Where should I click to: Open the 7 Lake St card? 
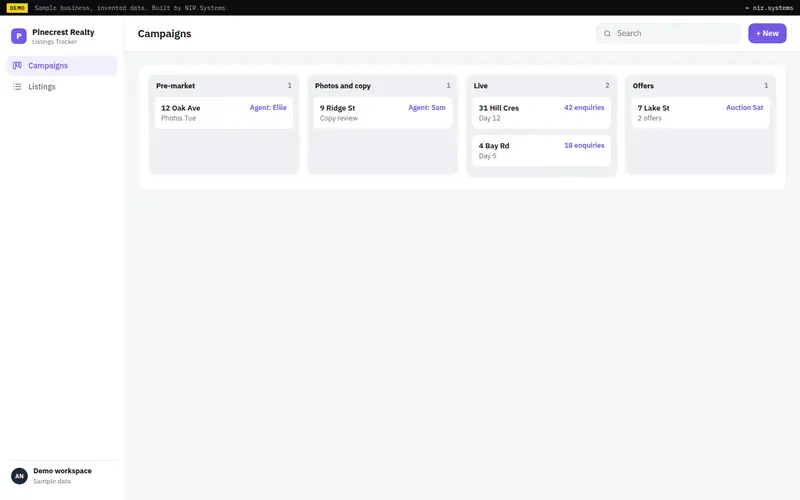click(701, 113)
